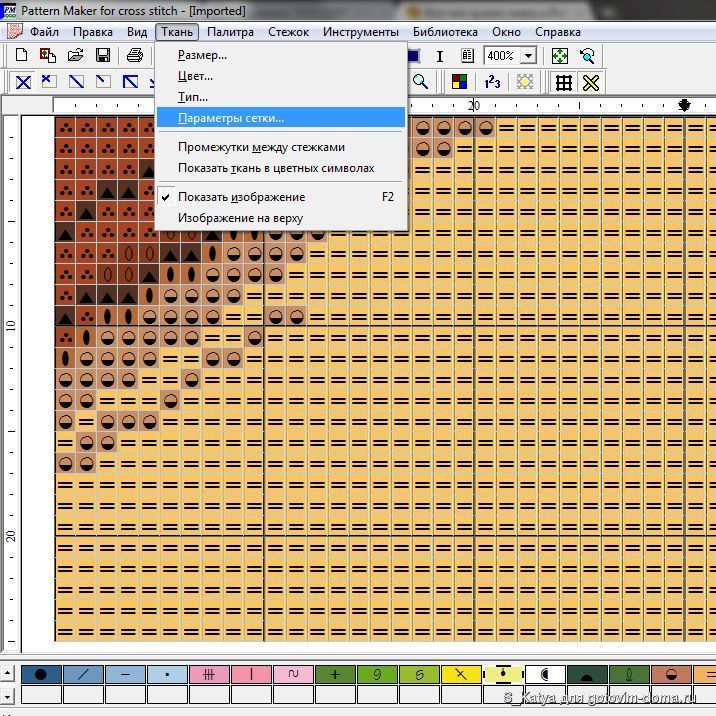Viewport: 716px width, 716px height.
Task: Choose Тип... from fabric menu
Action: pyautogui.click(x=281, y=97)
